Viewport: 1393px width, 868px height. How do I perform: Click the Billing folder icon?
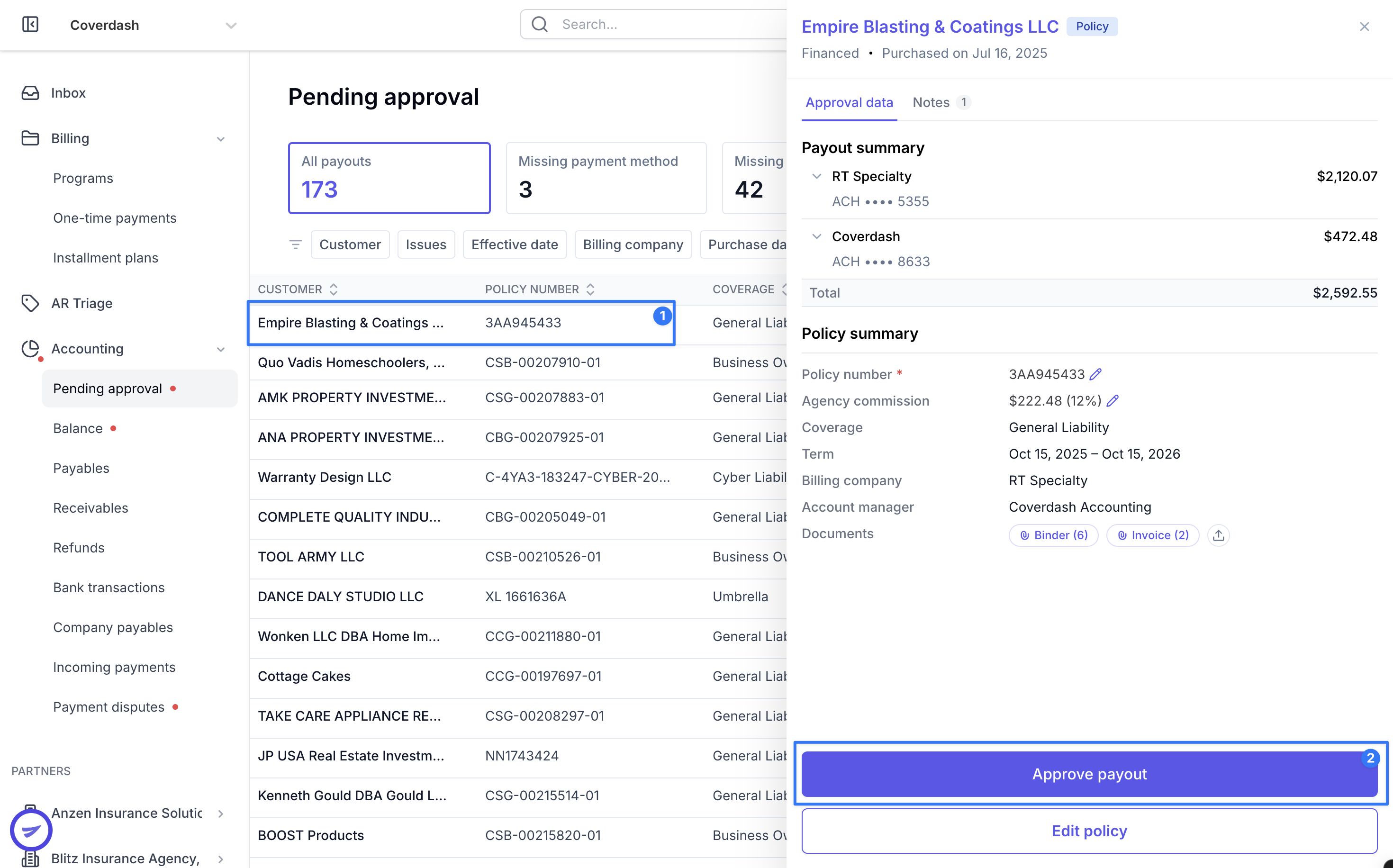pos(30,138)
